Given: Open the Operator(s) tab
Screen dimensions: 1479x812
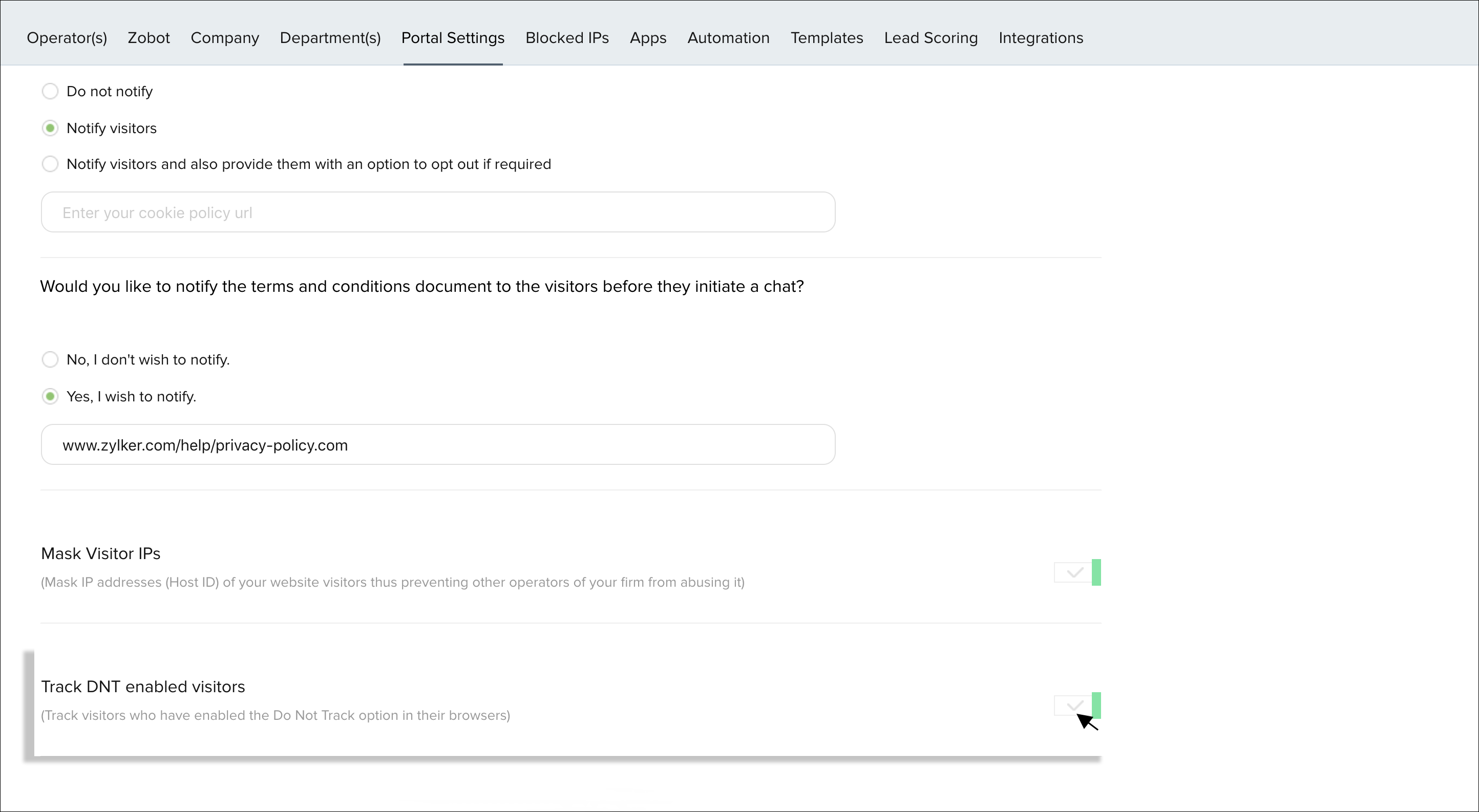Looking at the screenshot, I should [x=67, y=38].
